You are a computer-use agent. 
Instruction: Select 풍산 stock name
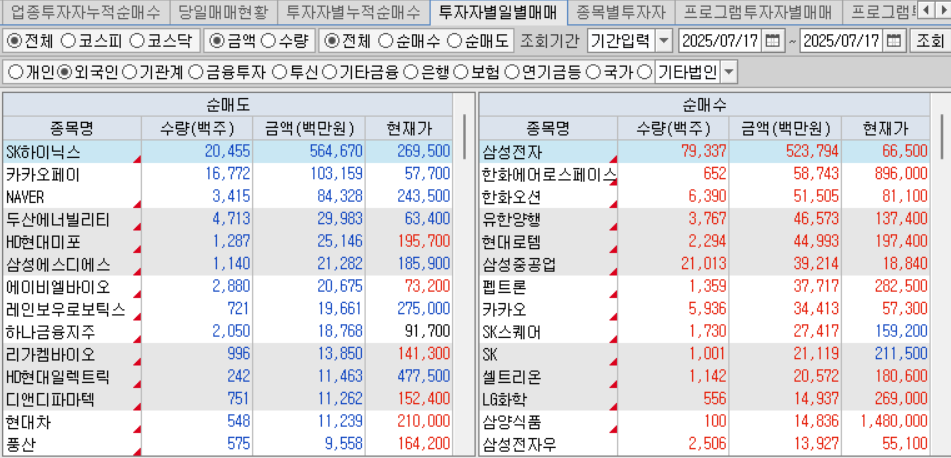pos(20,445)
